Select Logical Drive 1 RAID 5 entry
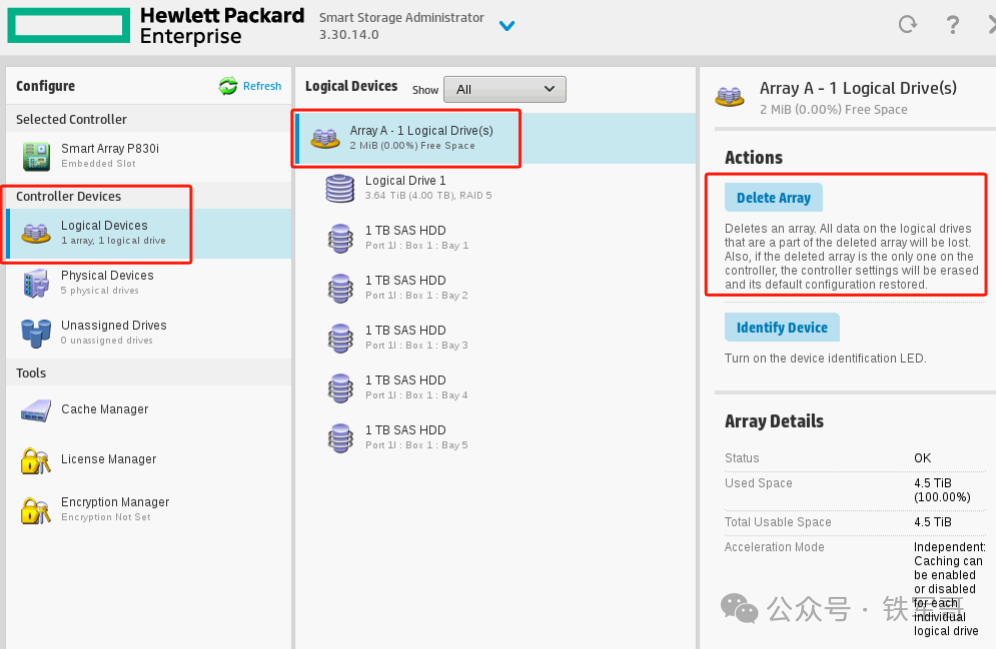996x649 pixels. pos(495,188)
